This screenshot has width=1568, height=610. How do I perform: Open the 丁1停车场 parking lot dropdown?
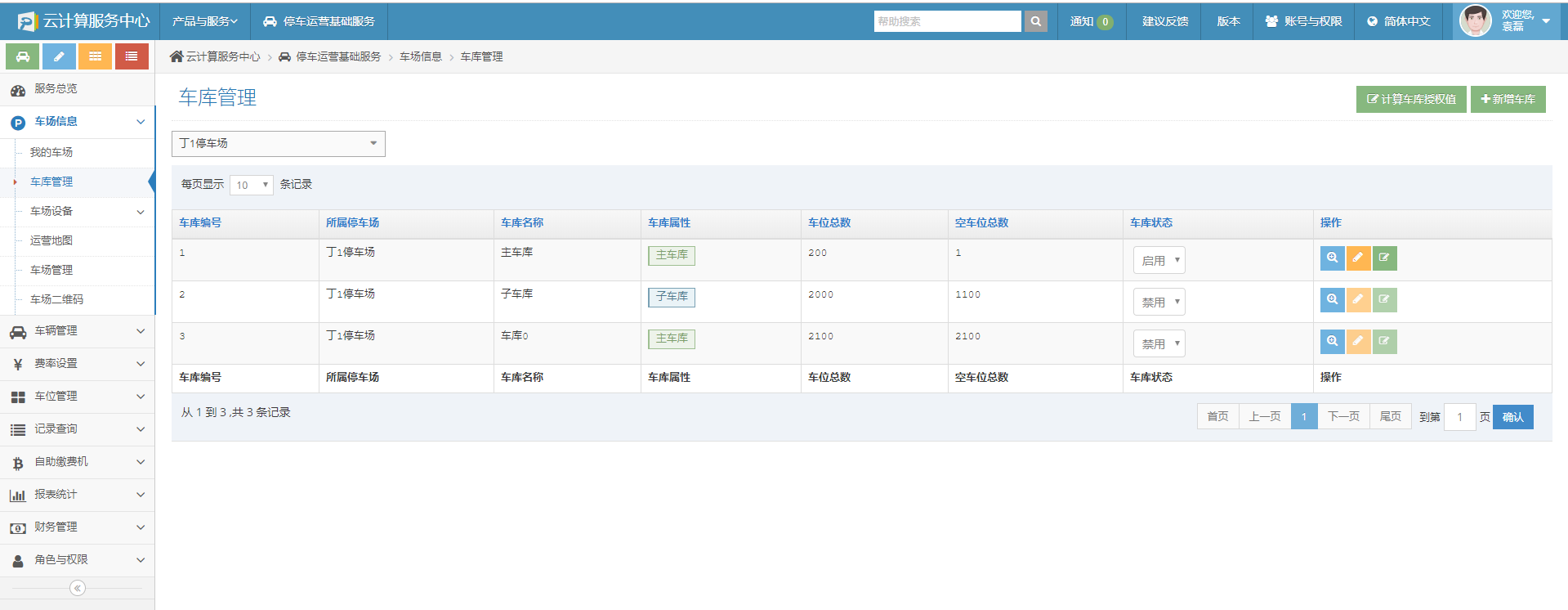click(278, 144)
